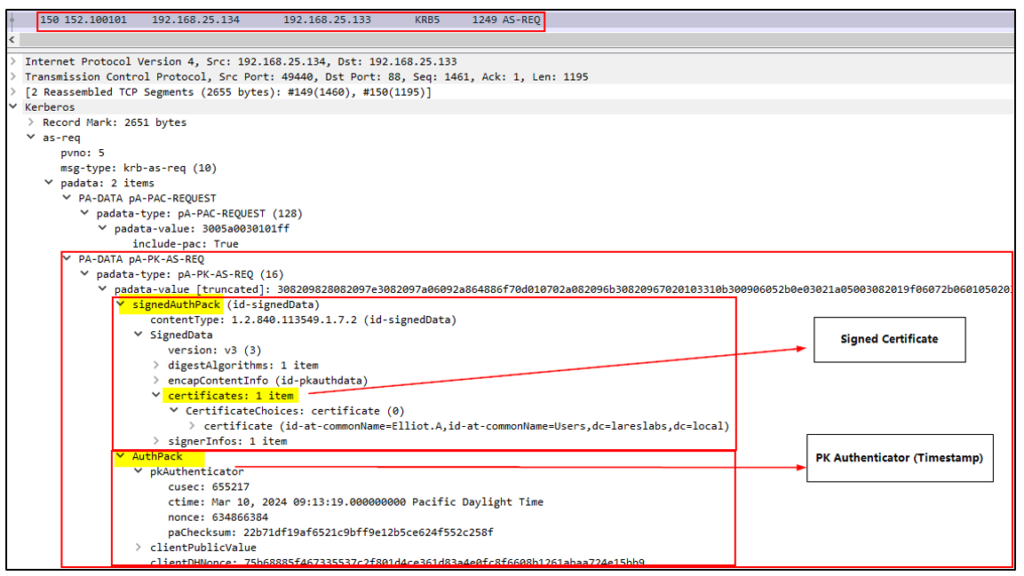The width and height of the screenshot is (1024, 576).
Task: Select clientDHNonce value line
Action: pos(397,562)
